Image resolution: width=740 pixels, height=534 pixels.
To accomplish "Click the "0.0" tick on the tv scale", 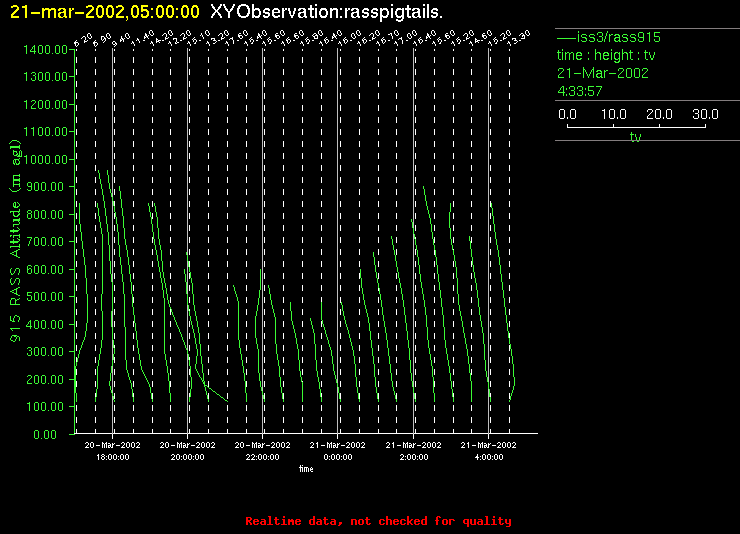I will coord(567,114).
